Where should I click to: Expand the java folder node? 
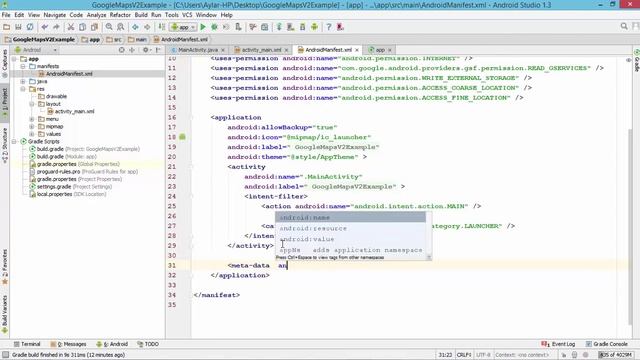(23, 81)
